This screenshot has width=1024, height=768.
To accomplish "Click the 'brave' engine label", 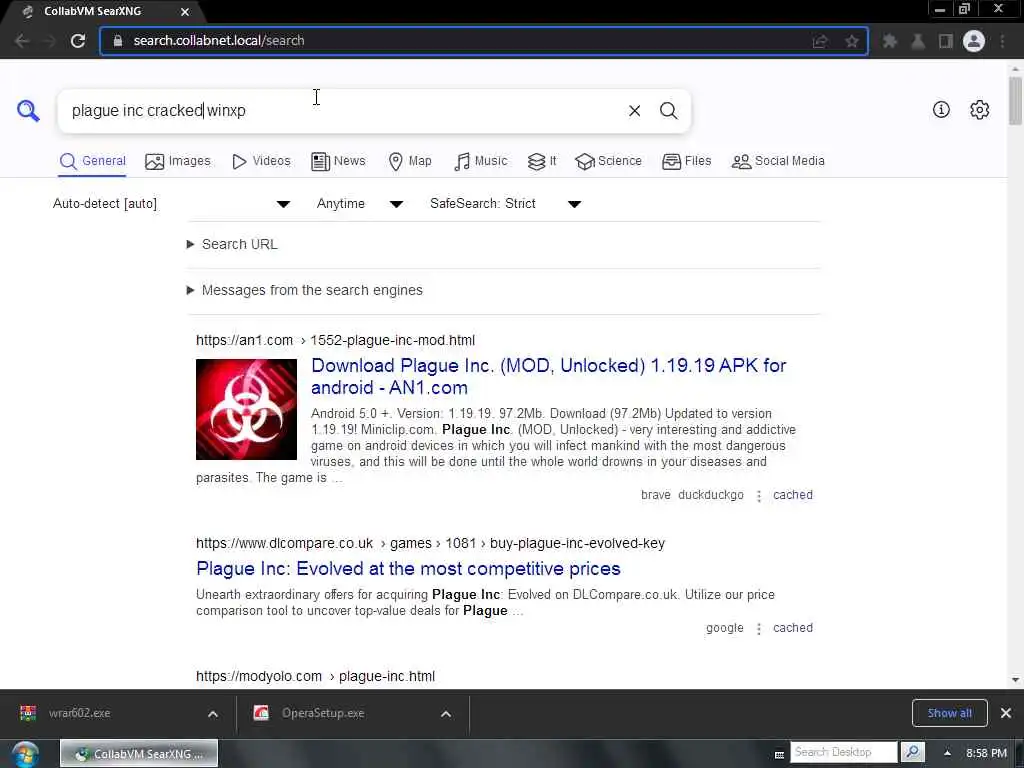I will [656, 495].
